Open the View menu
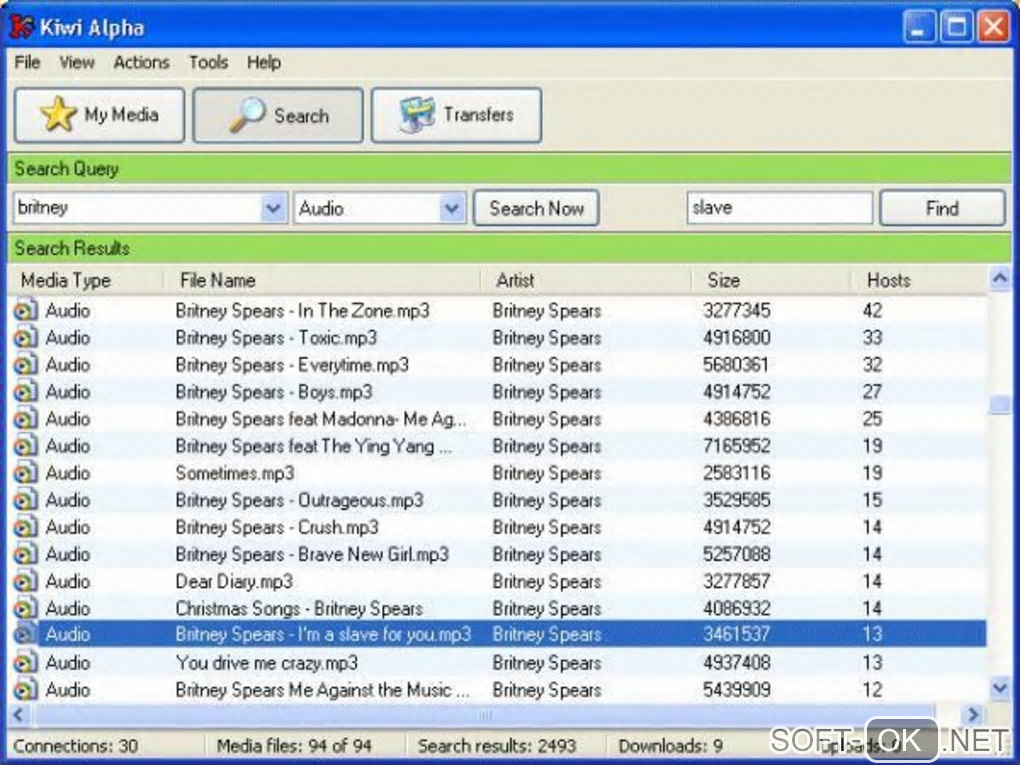The width and height of the screenshot is (1020, 765). [77, 62]
